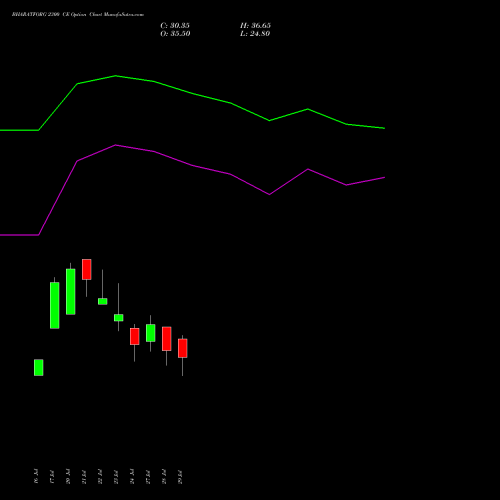The image size is (500, 500).
Task: Click the '22 Jul' date axis label
Action: coord(100,477)
